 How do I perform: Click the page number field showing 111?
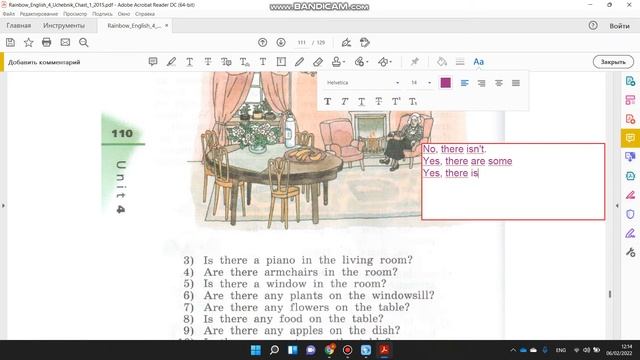[301, 42]
